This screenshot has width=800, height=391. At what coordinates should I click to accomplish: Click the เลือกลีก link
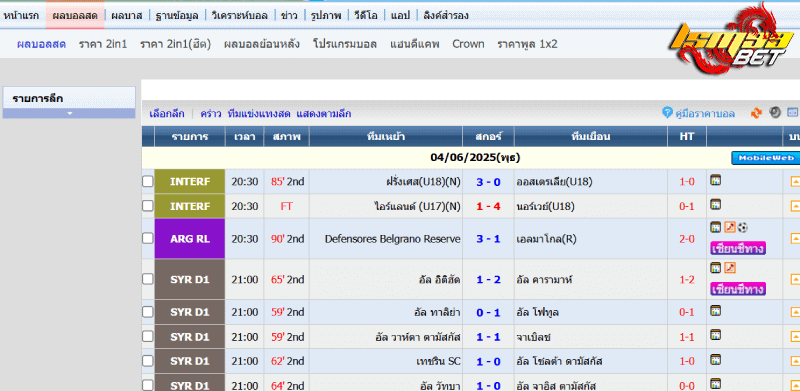(x=167, y=114)
